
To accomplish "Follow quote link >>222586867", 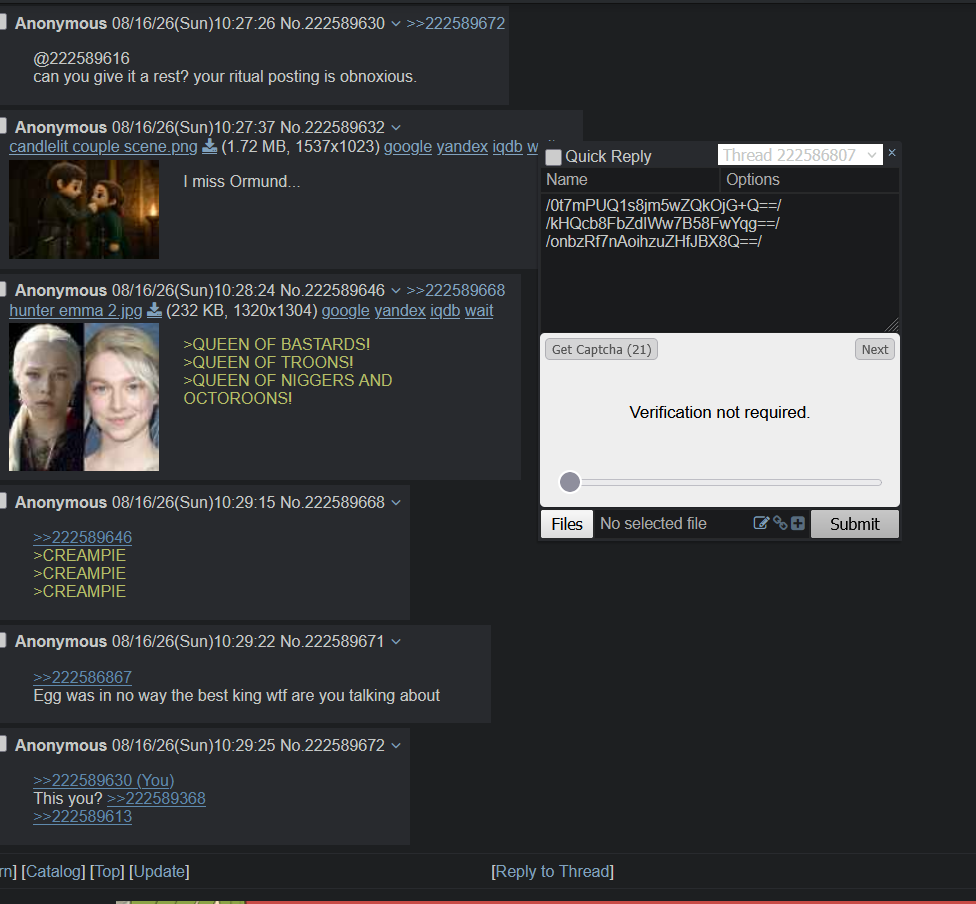I will pyautogui.click(x=83, y=677).
